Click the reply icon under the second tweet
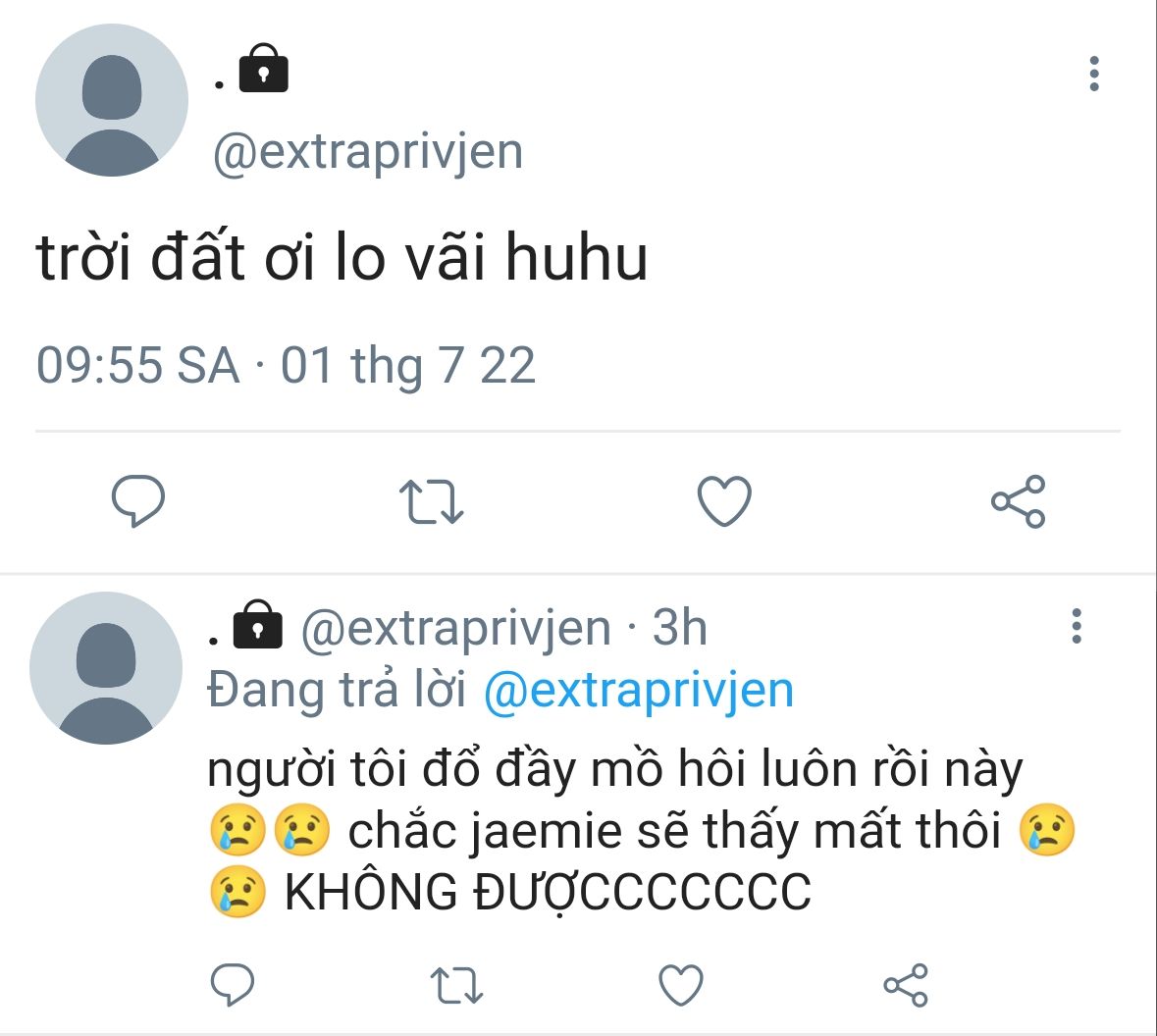 click(x=233, y=984)
